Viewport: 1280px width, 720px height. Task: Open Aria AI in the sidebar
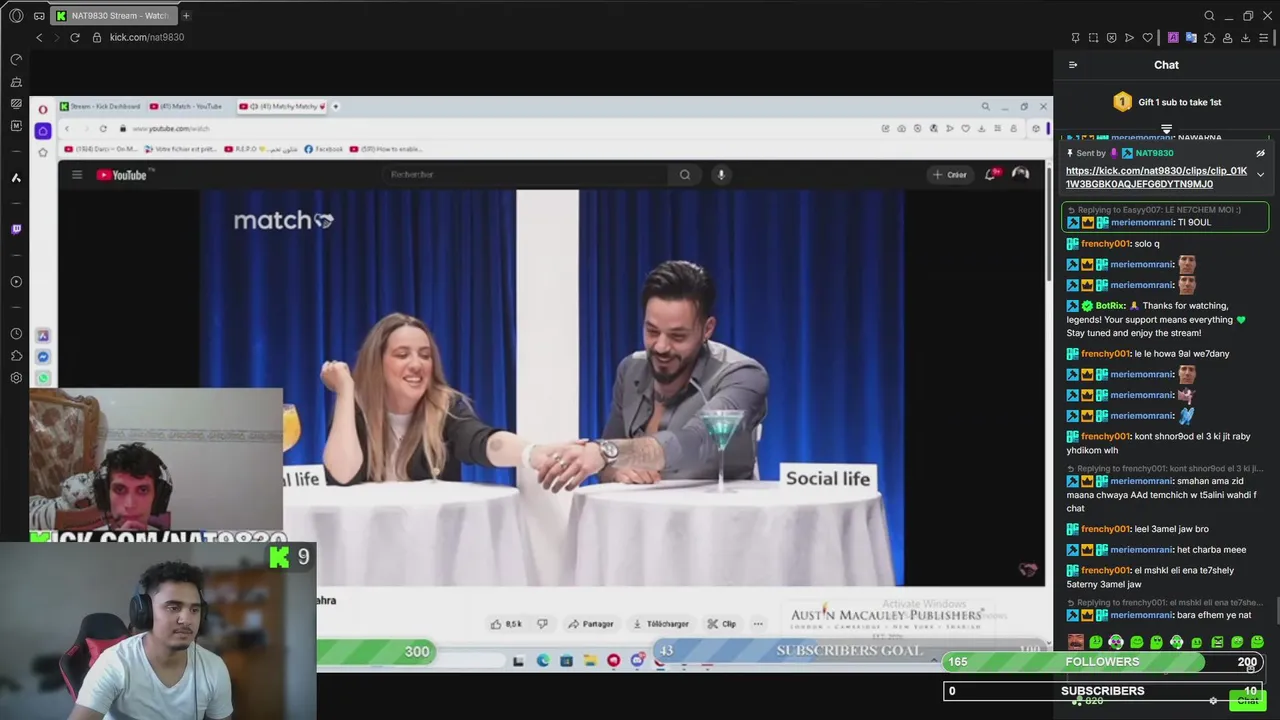(x=16, y=178)
